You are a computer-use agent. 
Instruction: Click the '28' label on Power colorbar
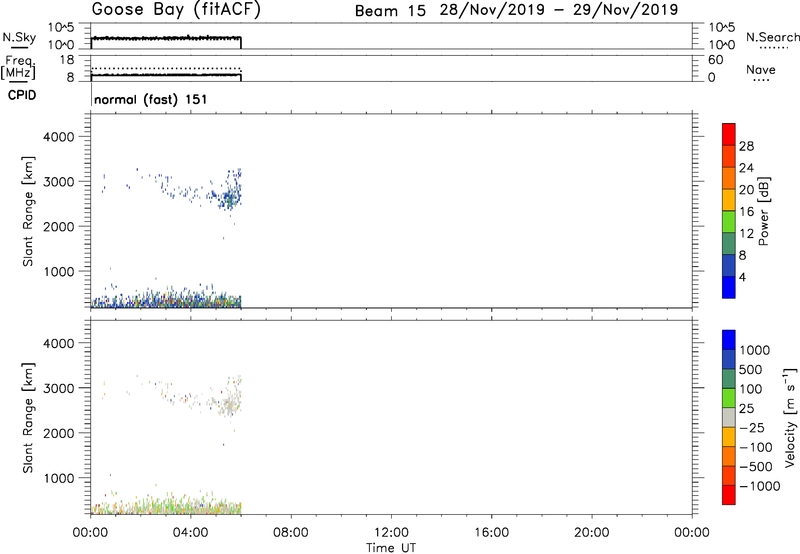point(746,146)
